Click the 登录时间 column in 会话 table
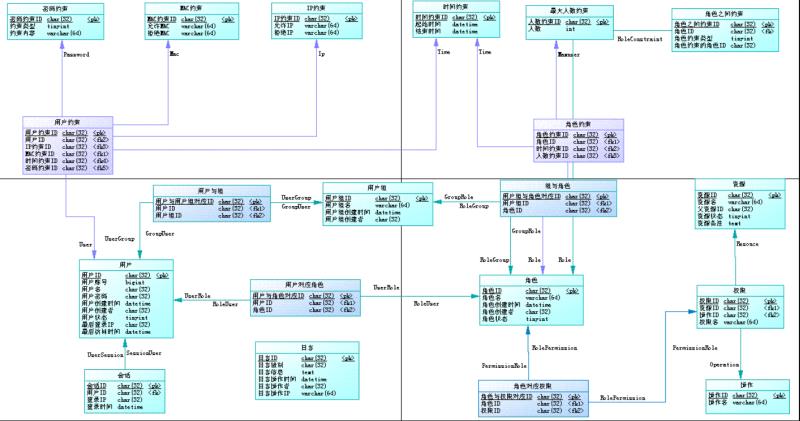The image size is (800, 421). pyautogui.click(x=124, y=407)
